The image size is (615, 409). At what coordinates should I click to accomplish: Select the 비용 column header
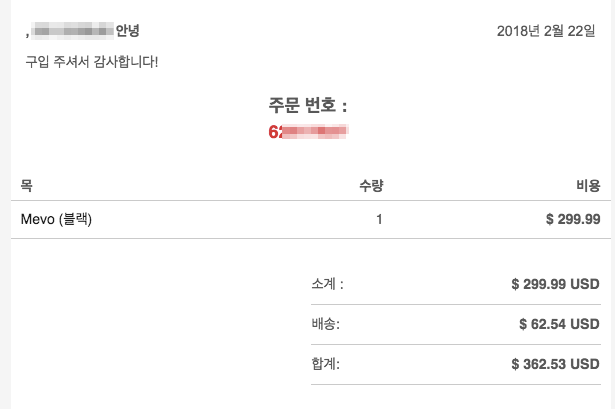588,185
